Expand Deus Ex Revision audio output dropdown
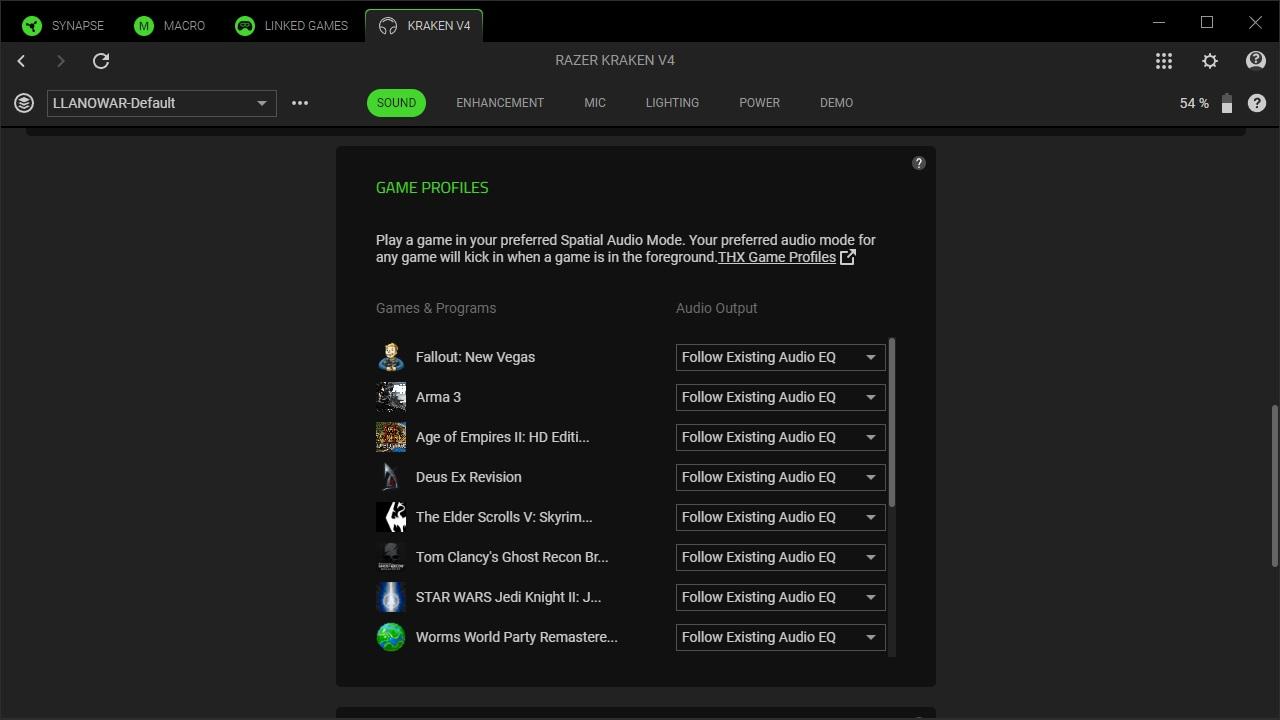Viewport: 1280px width, 720px height. pyautogui.click(x=781, y=477)
